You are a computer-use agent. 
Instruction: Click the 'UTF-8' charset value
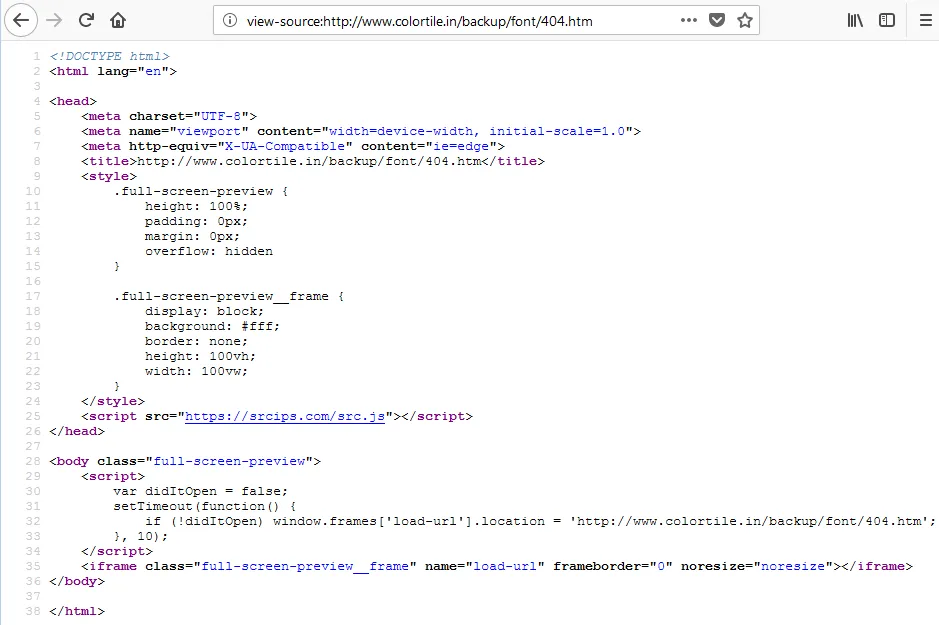[x=221, y=116]
